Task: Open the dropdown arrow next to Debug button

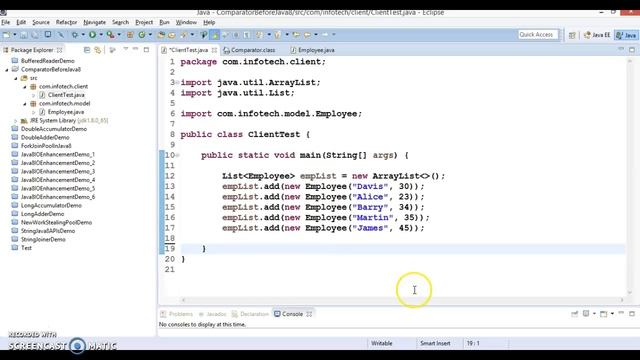Action: [x=83, y=35]
